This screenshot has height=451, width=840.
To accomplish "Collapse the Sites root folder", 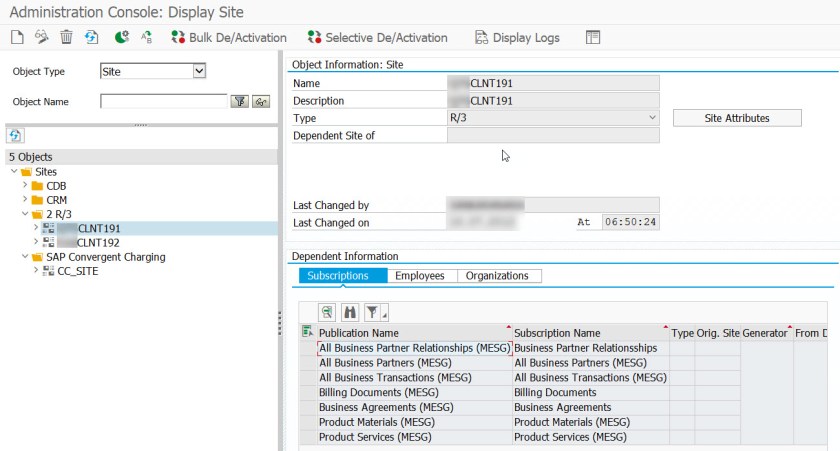I will tap(14, 171).
